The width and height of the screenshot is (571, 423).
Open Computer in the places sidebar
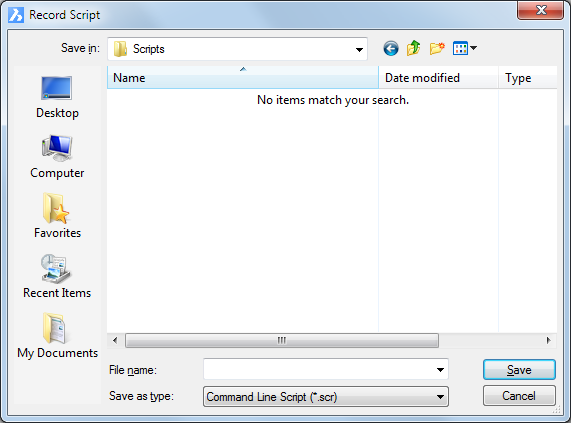tap(57, 157)
